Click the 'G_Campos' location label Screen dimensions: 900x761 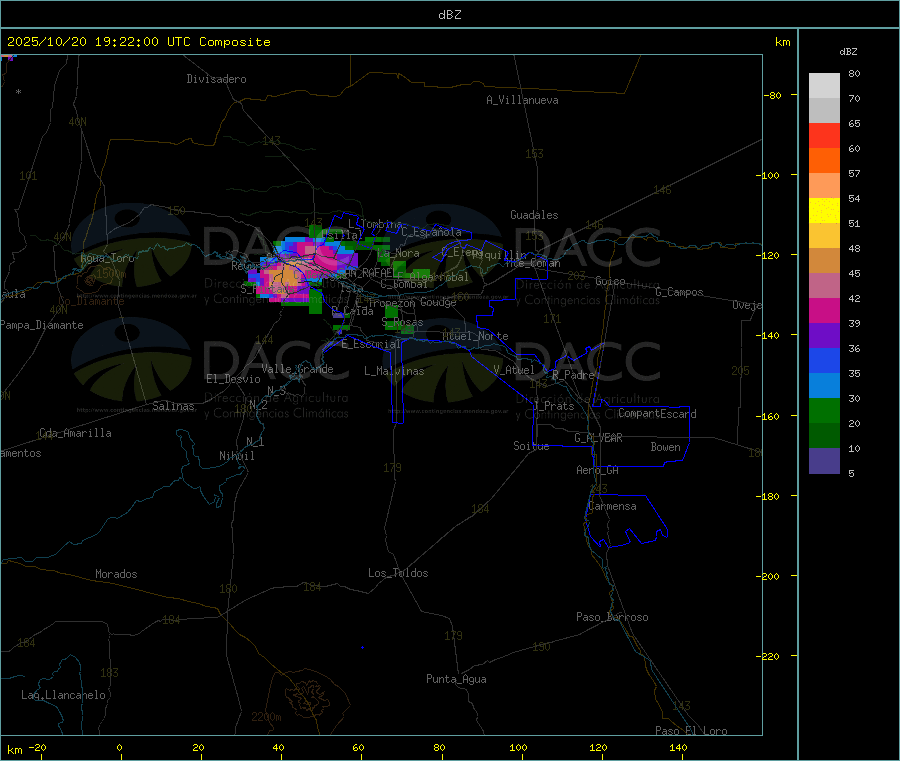tap(679, 292)
